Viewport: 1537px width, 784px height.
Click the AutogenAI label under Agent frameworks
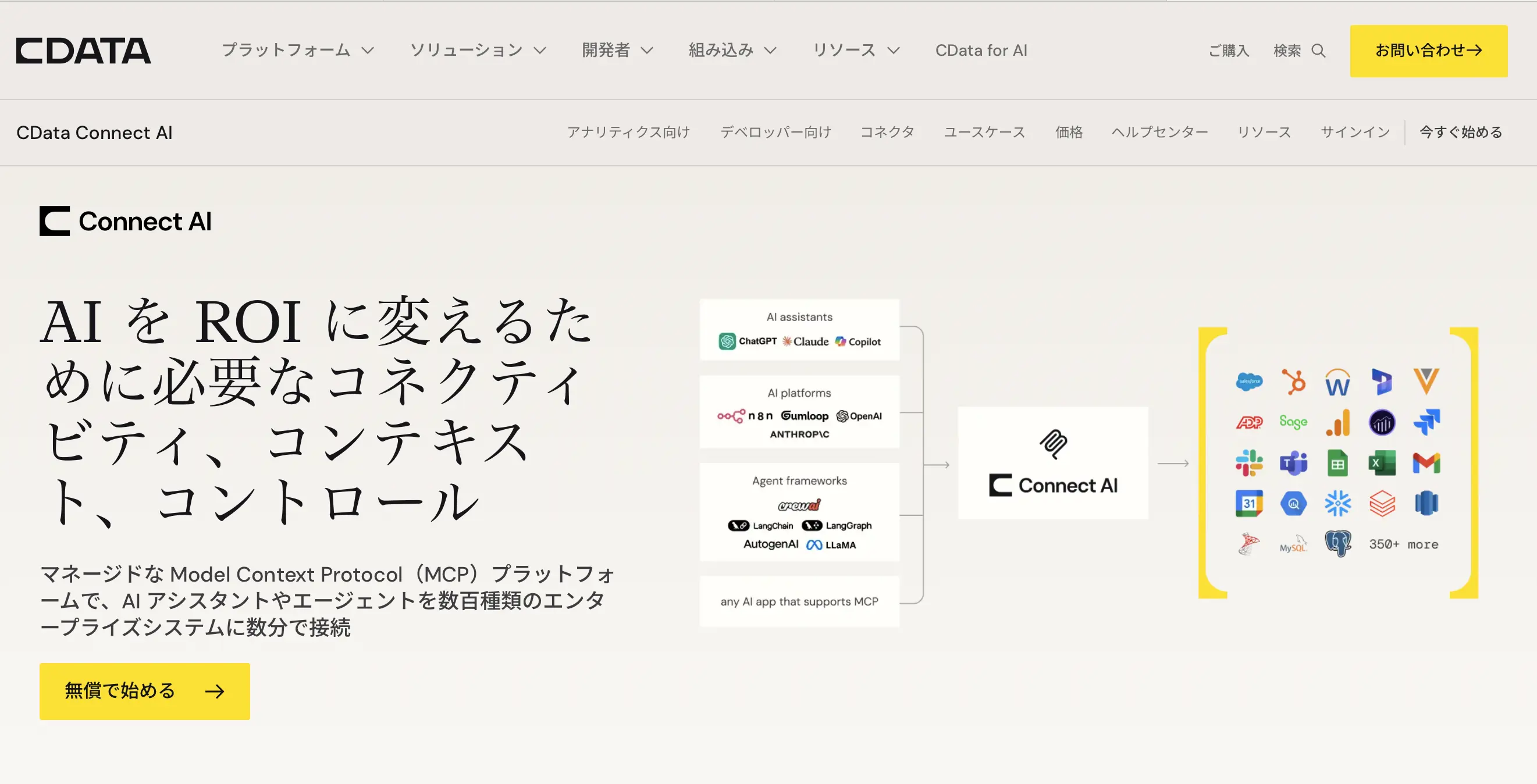[770, 544]
